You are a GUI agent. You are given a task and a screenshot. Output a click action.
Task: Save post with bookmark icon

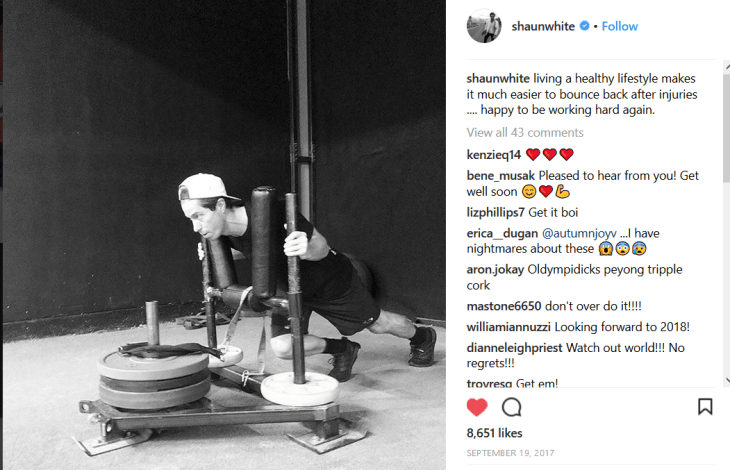[705, 407]
